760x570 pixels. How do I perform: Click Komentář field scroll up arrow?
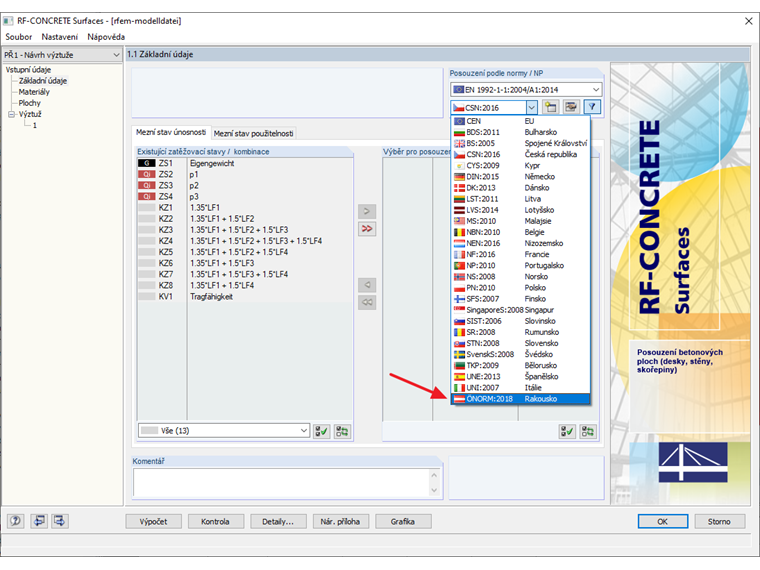point(434,475)
